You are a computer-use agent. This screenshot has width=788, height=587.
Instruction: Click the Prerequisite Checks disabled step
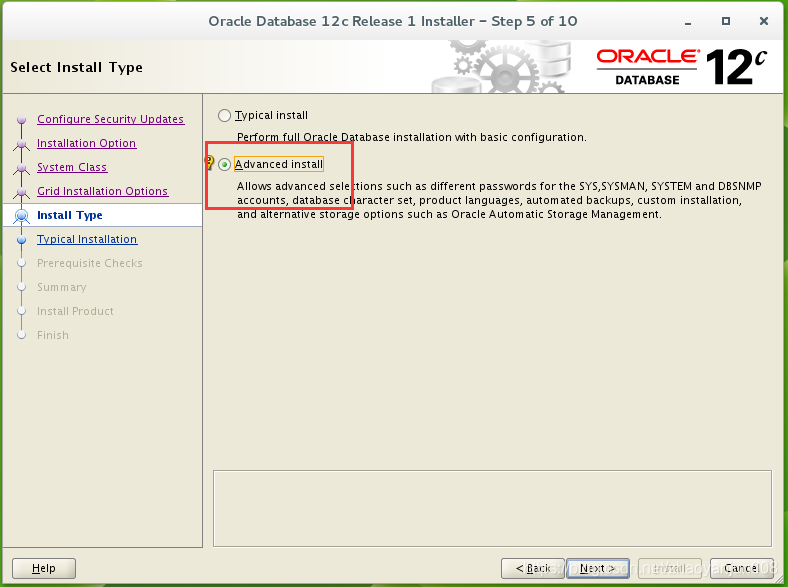click(89, 263)
